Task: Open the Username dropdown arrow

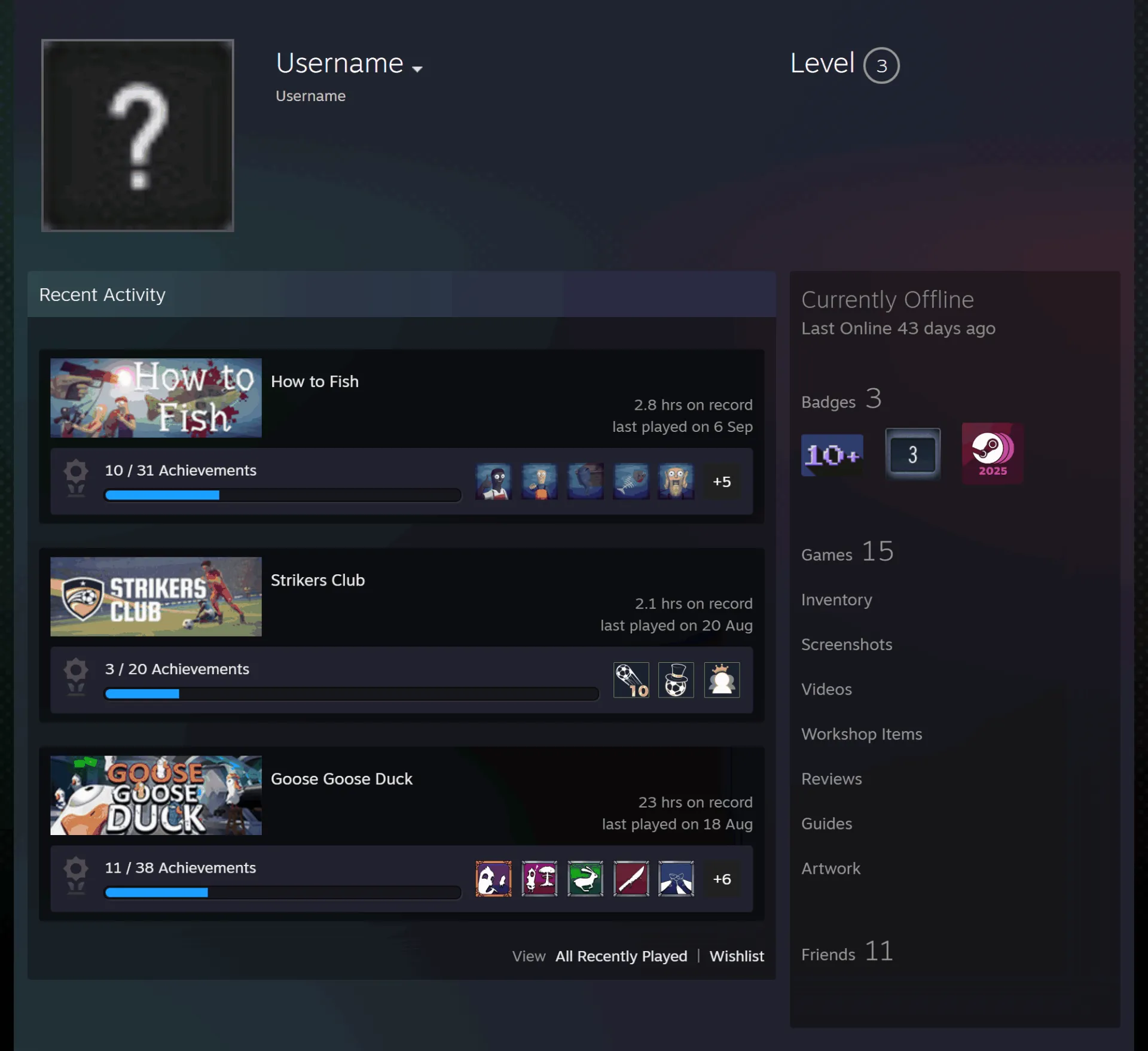Action: 417,69
